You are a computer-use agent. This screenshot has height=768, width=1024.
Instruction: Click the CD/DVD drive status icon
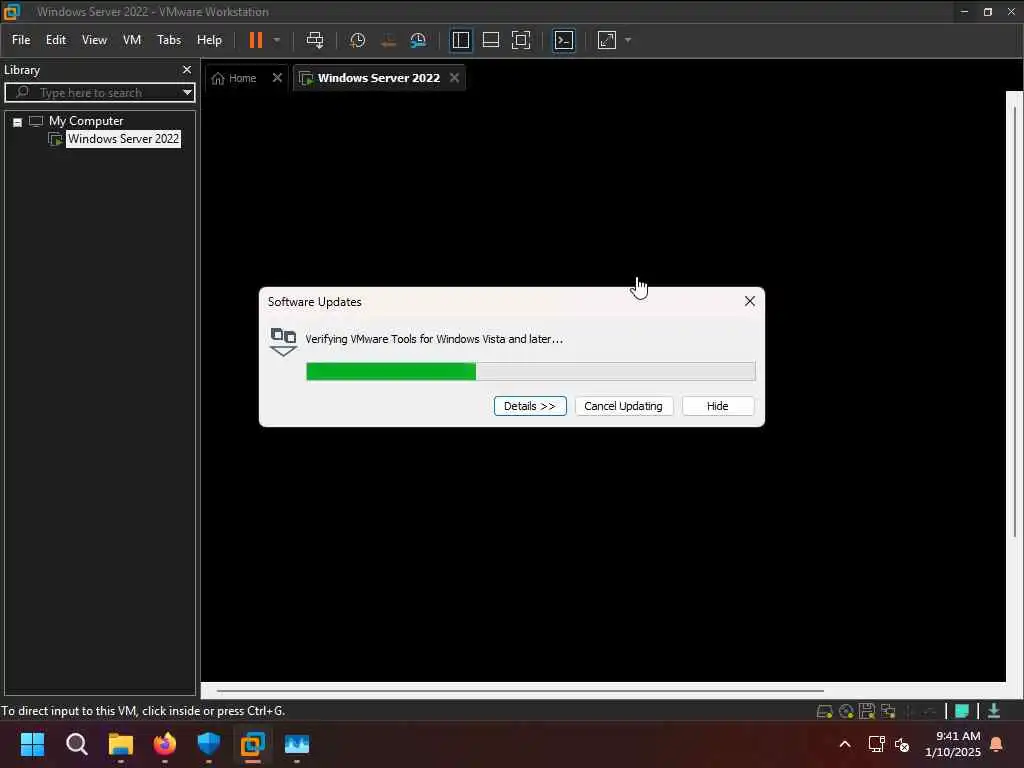[x=846, y=711]
